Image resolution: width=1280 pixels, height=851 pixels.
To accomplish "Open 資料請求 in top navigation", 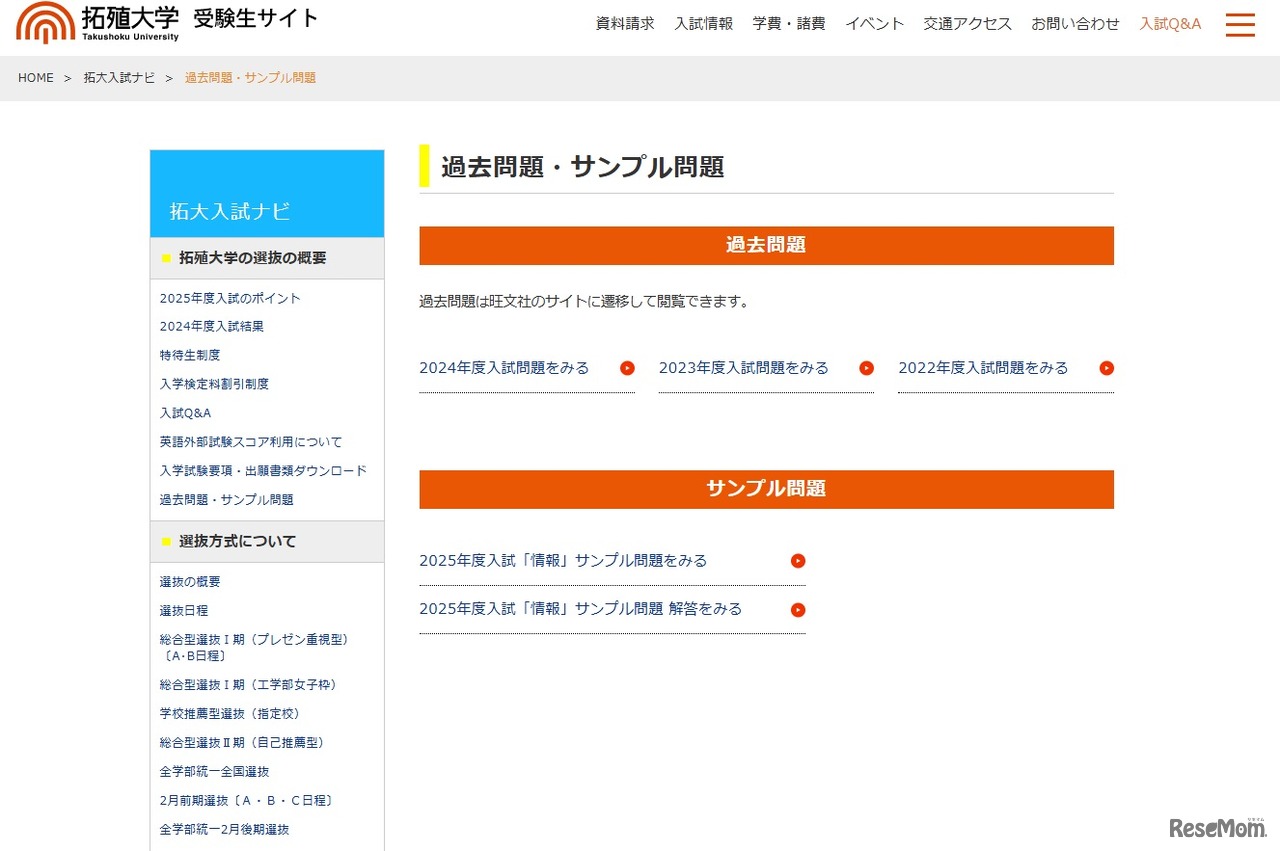I will point(625,24).
